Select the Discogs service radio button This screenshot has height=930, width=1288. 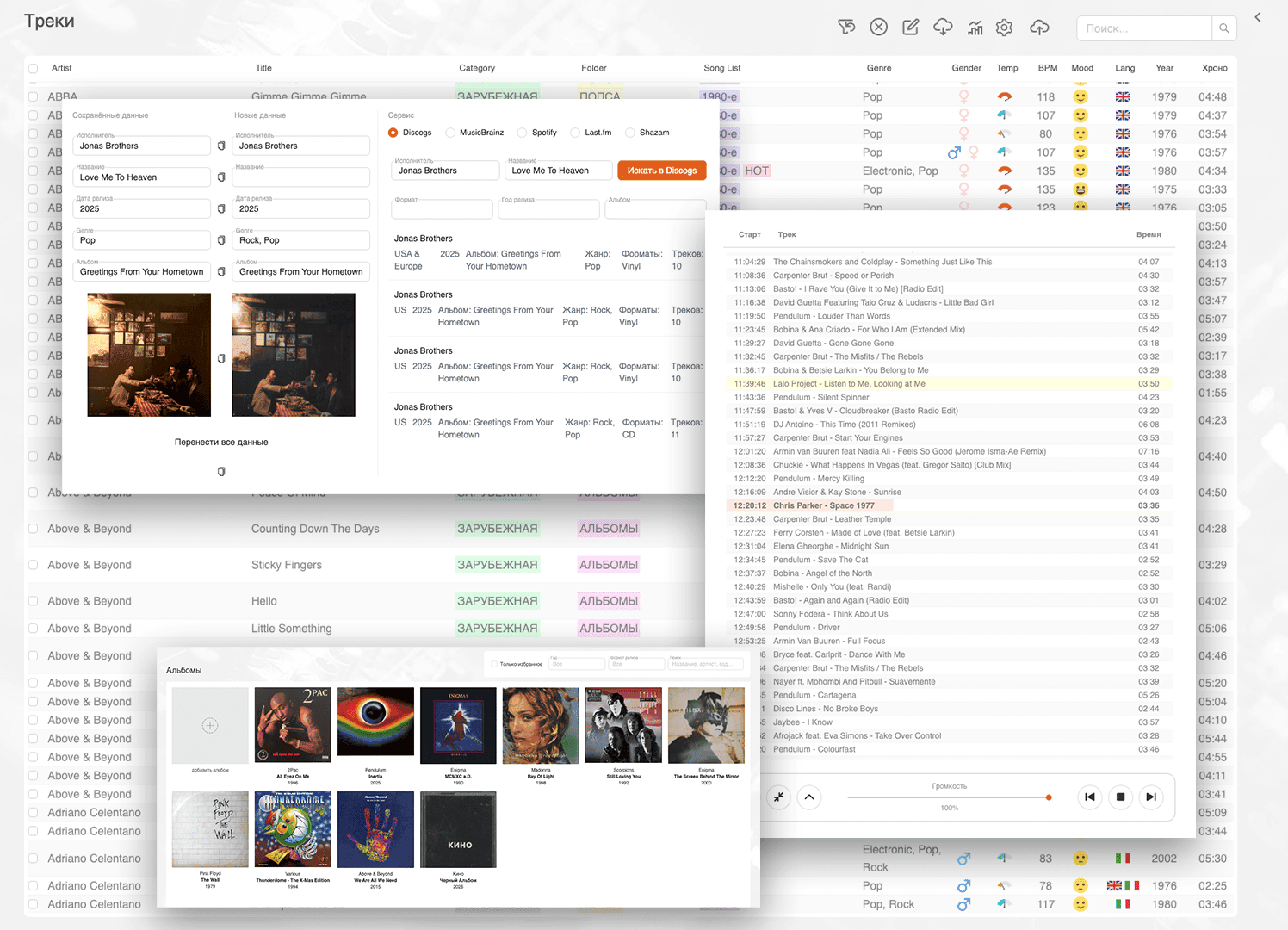click(x=393, y=133)
